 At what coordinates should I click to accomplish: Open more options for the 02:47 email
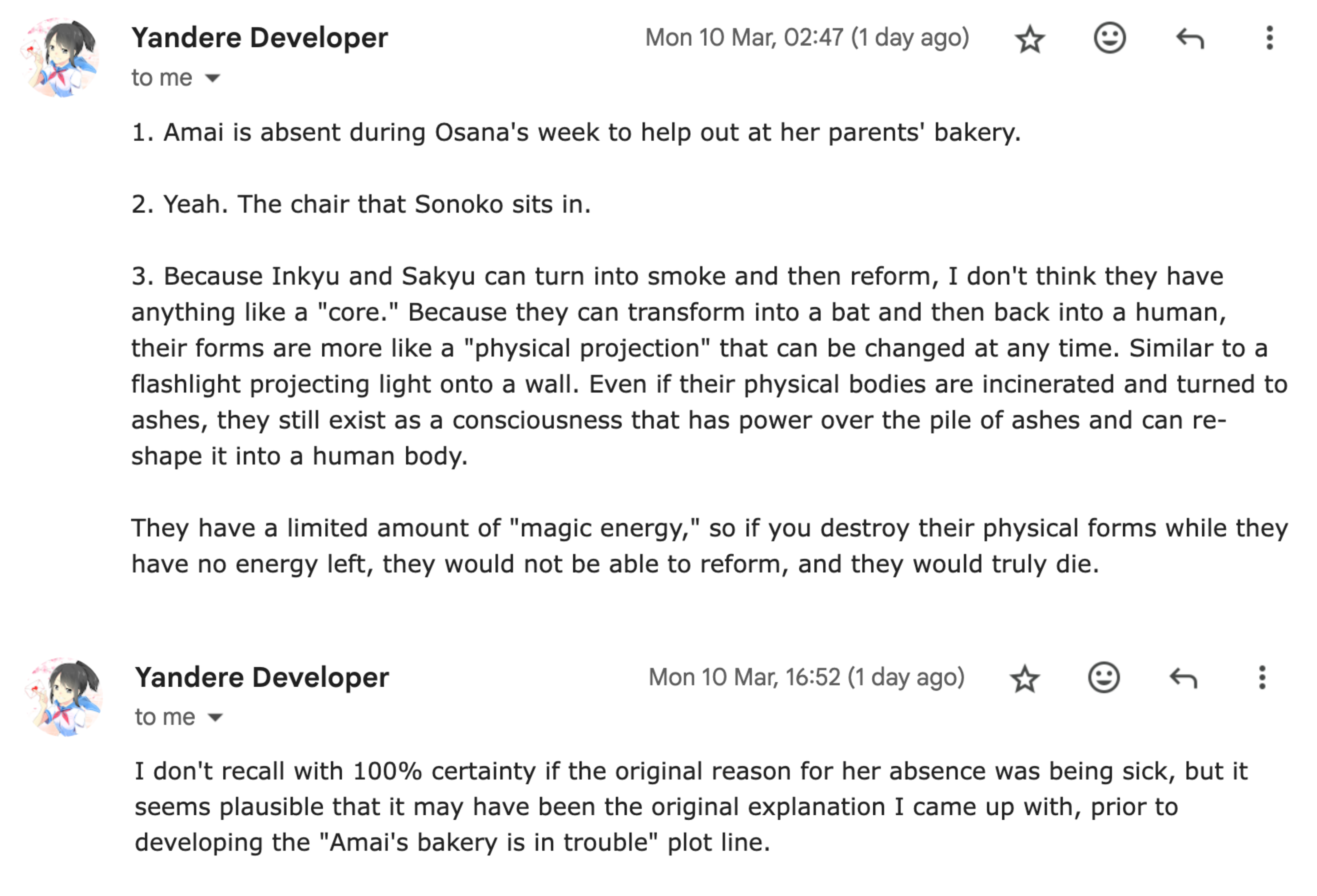[1269, 38]
